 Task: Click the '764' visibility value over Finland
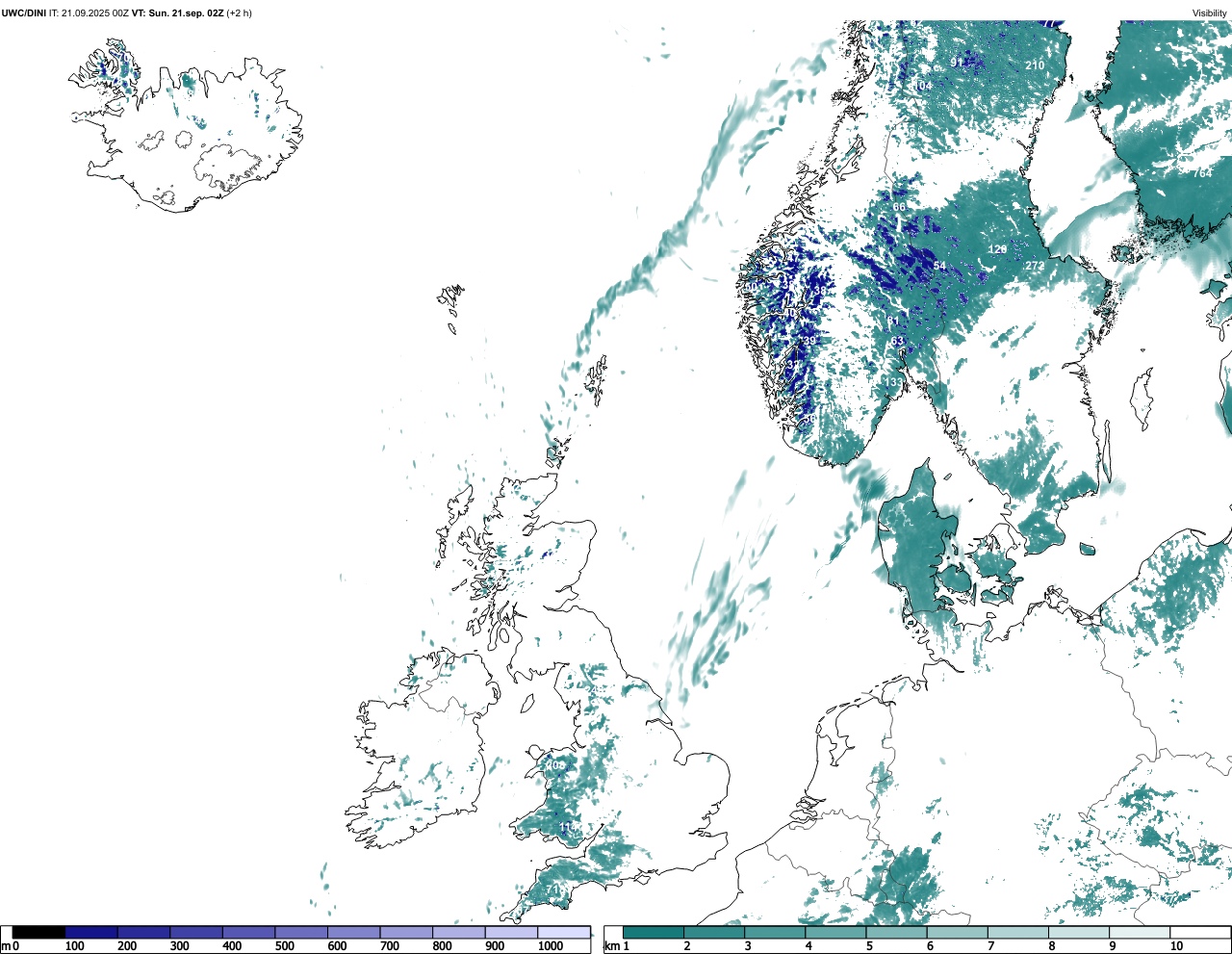pyautogui.click(x=1203, y=173)
